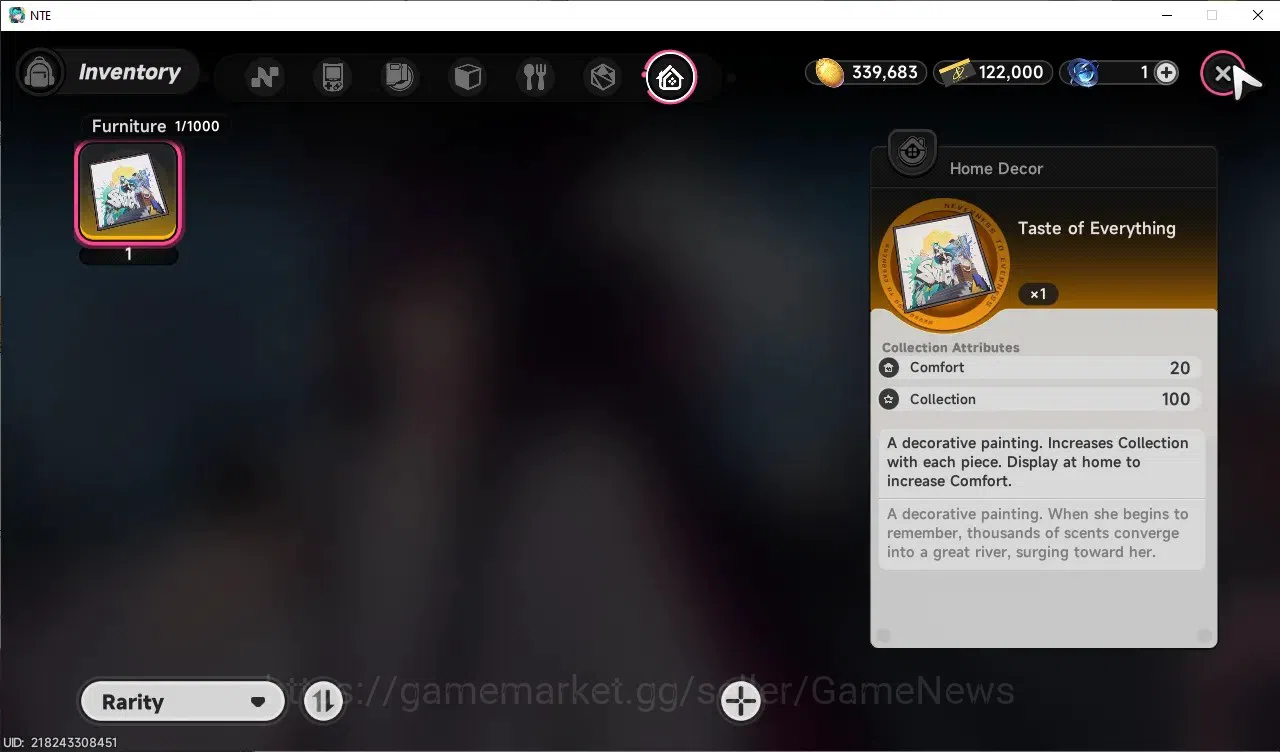Click the Home Decor house badge icon
1280x752 pixels.
[x=912, y=153]
